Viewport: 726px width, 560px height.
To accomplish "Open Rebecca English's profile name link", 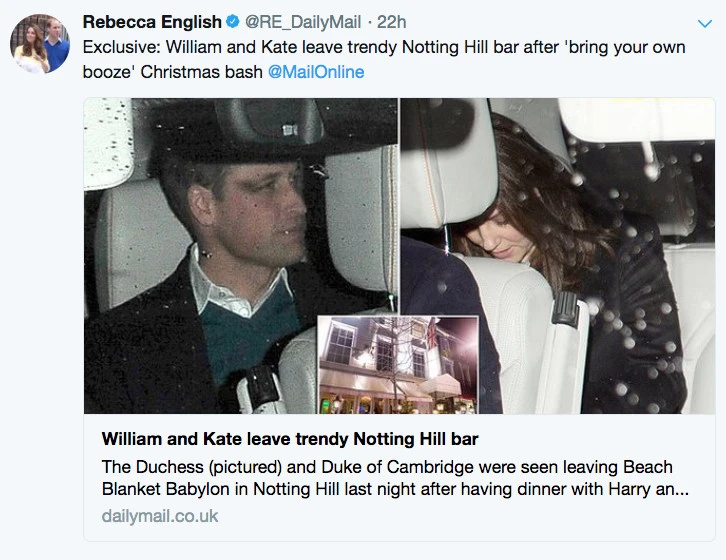I will (151, 22).
